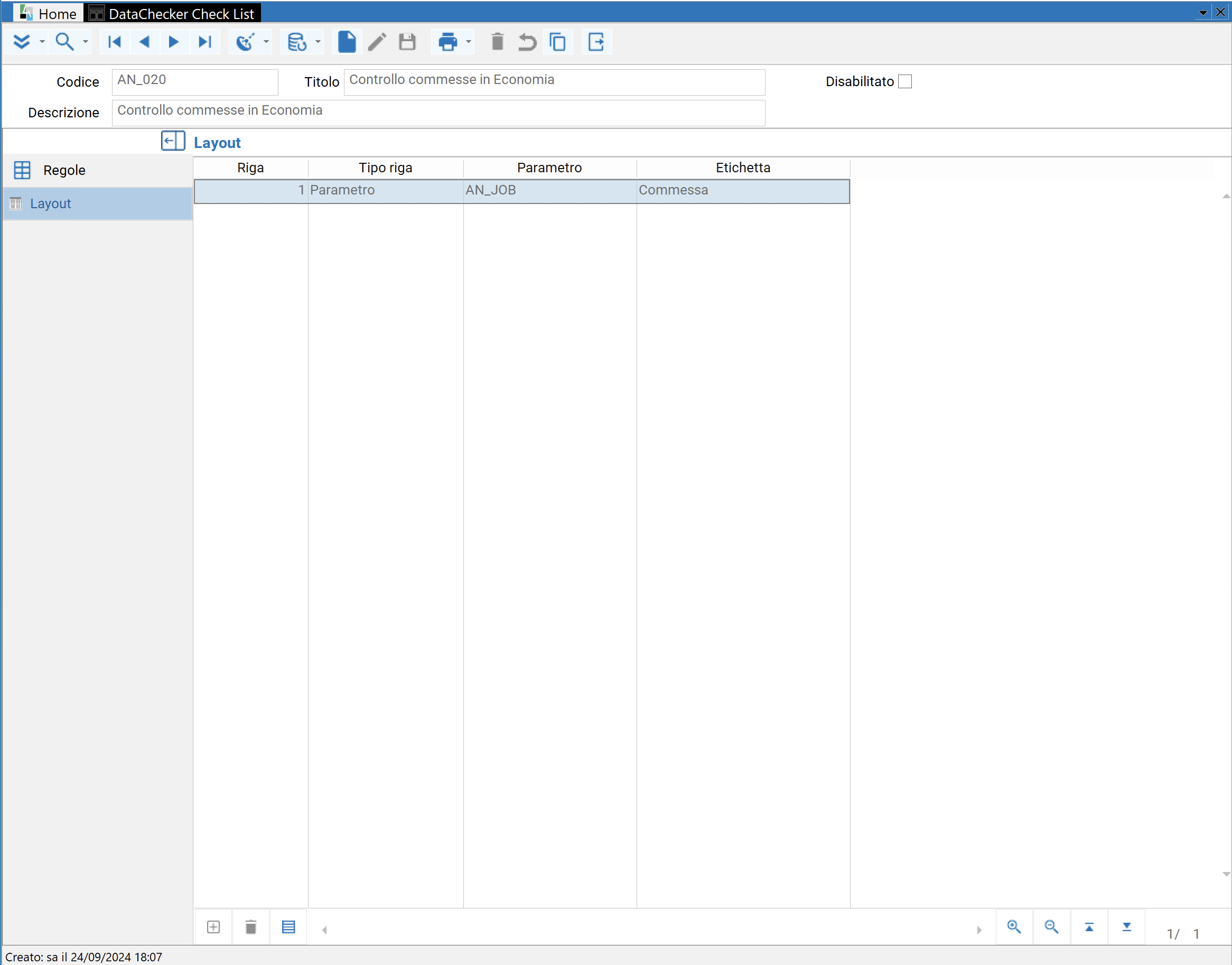Click the undo arrow icon

pos(528,42)
